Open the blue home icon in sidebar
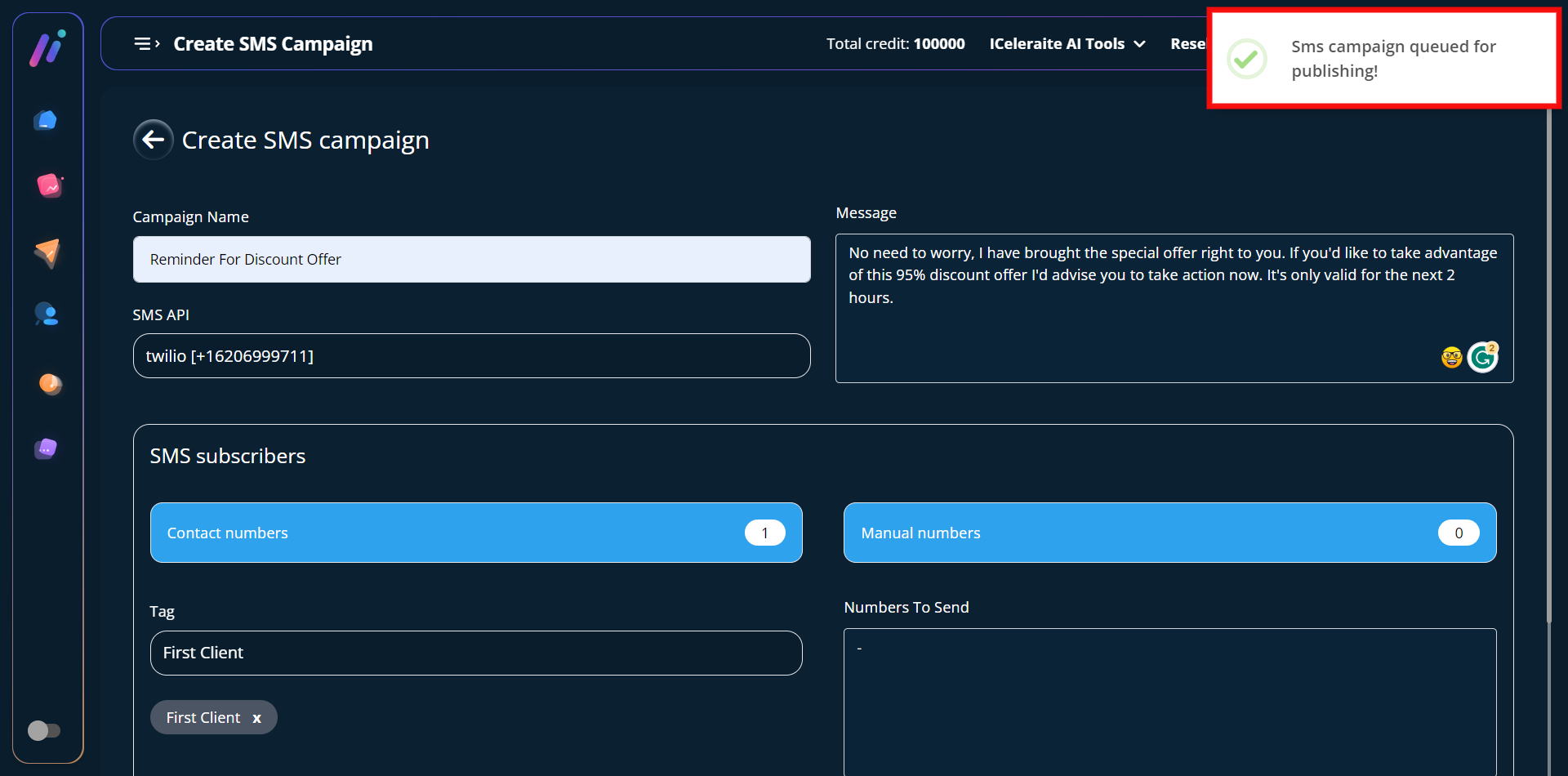Screen dimensions: 1568x776 tap(47, 121)
